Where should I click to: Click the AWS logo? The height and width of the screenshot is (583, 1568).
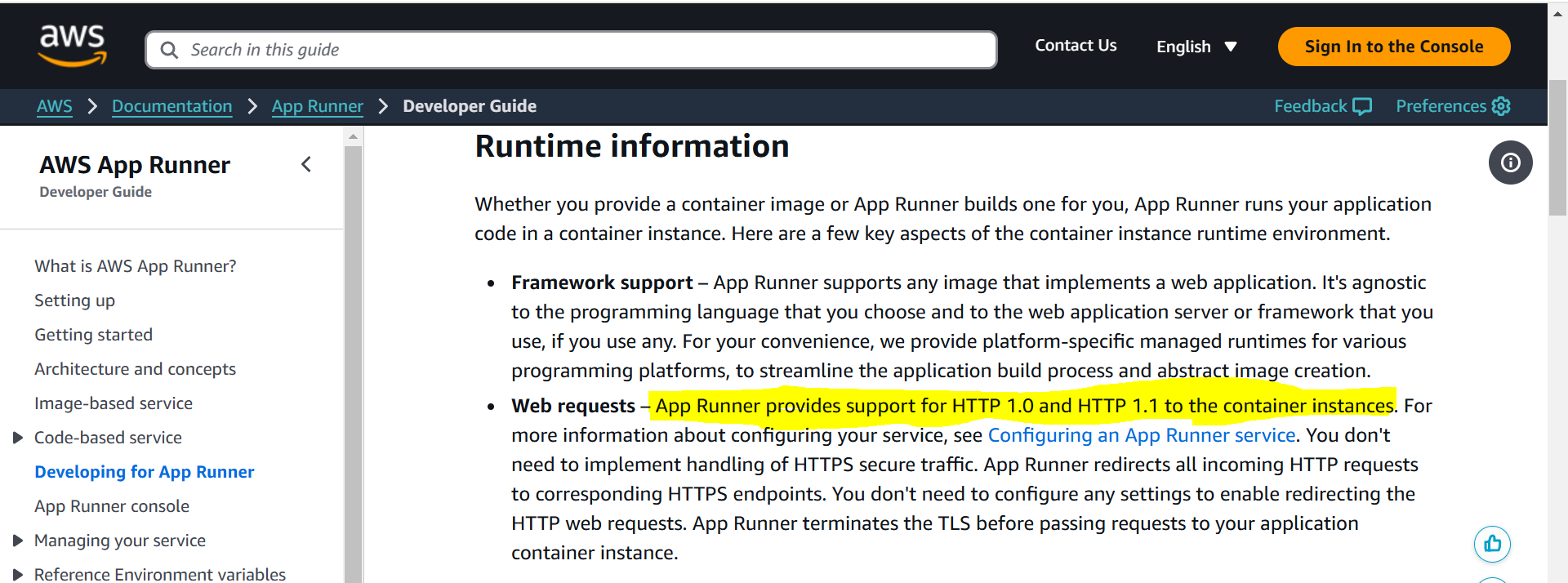click(x=73, y=44)
